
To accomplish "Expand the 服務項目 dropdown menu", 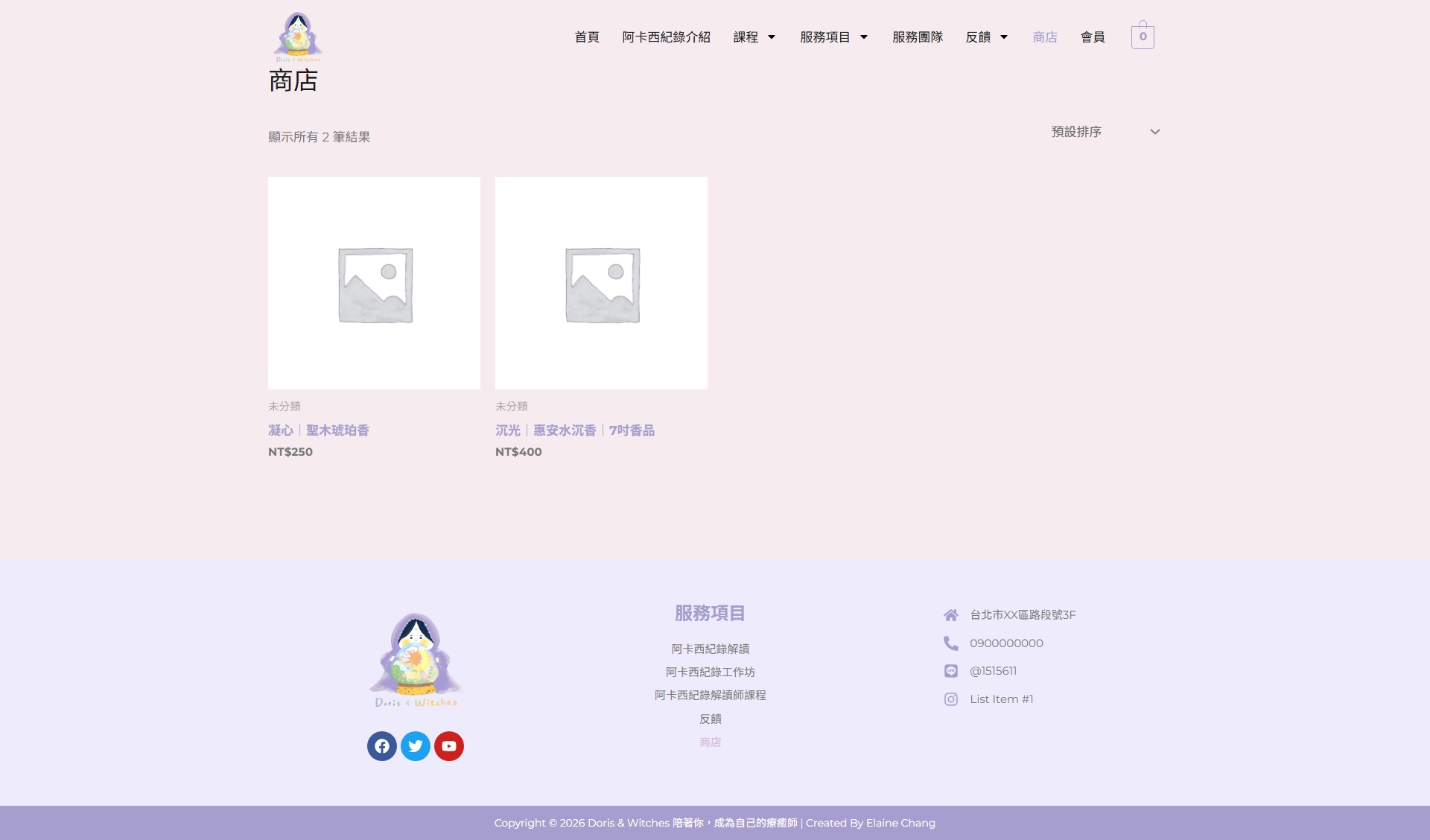I will pyautogui.click(x=864, y=37).
